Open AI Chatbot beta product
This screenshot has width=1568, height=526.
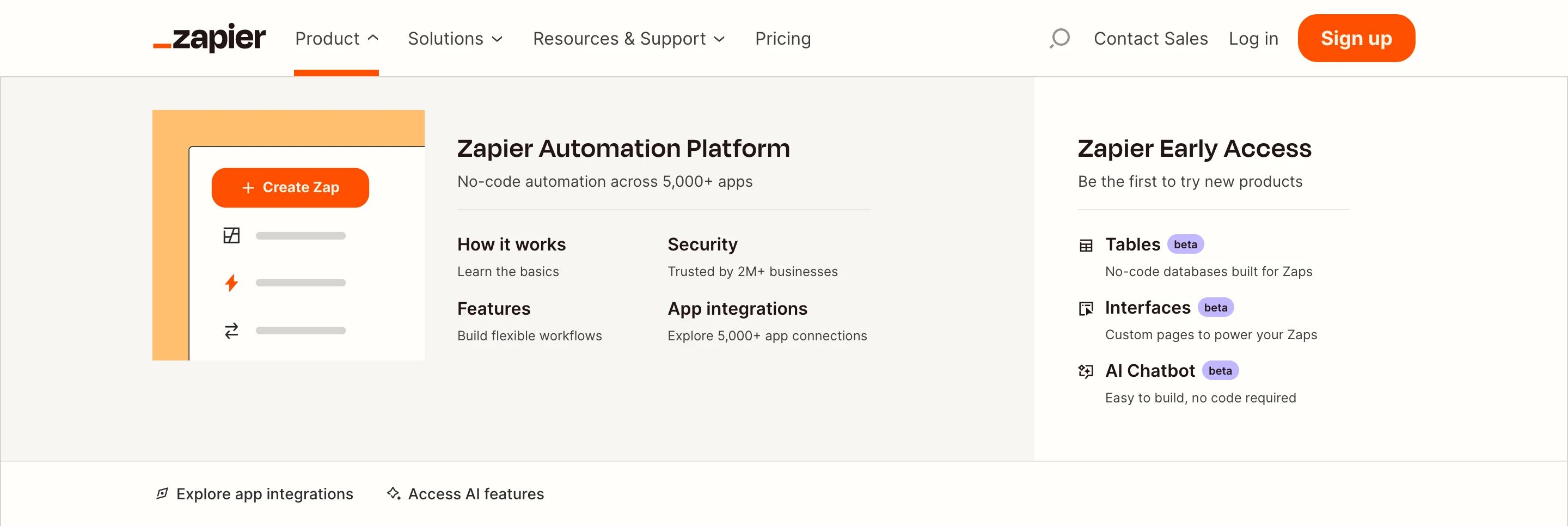point(1150,371)
